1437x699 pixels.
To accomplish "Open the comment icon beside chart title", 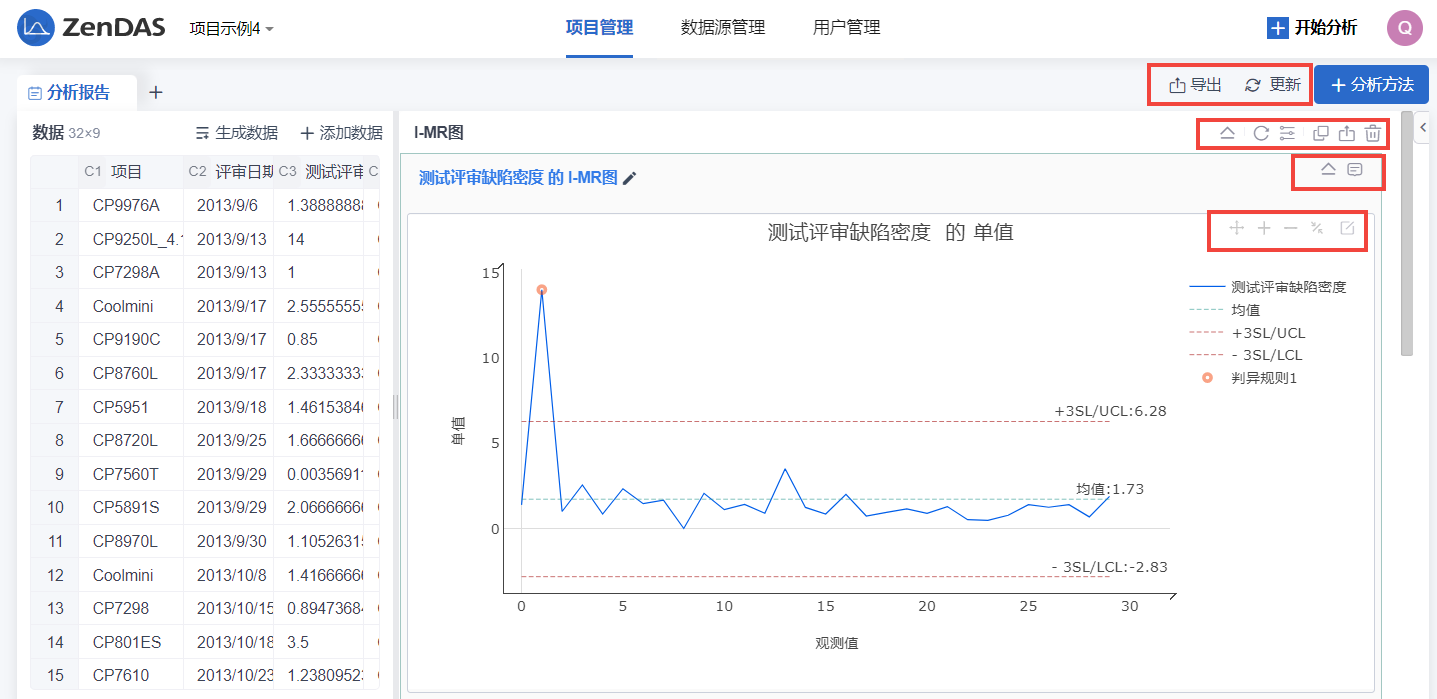I will pos(1355,170).
